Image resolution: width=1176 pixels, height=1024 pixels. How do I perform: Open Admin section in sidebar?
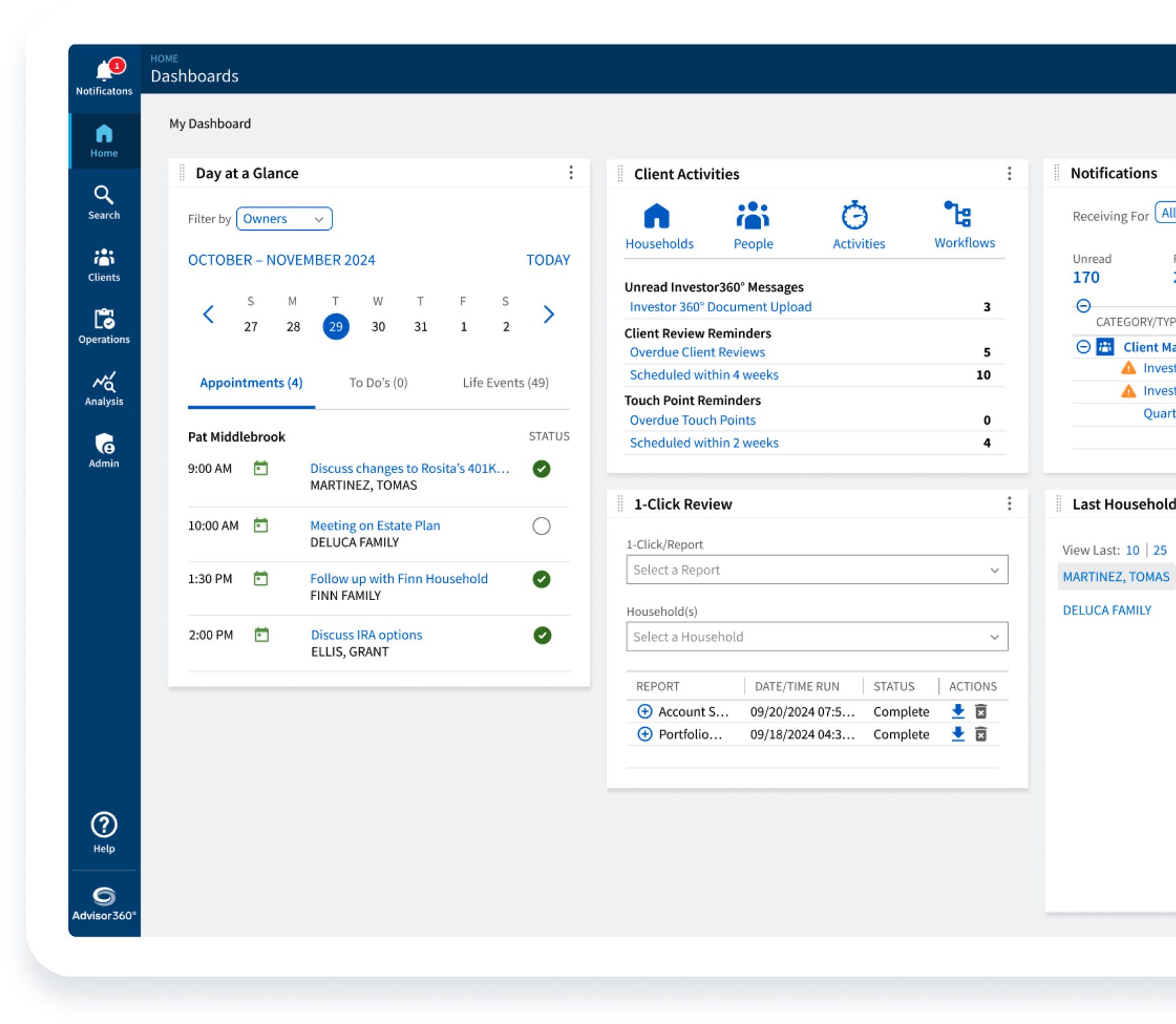tap(104, 451)
